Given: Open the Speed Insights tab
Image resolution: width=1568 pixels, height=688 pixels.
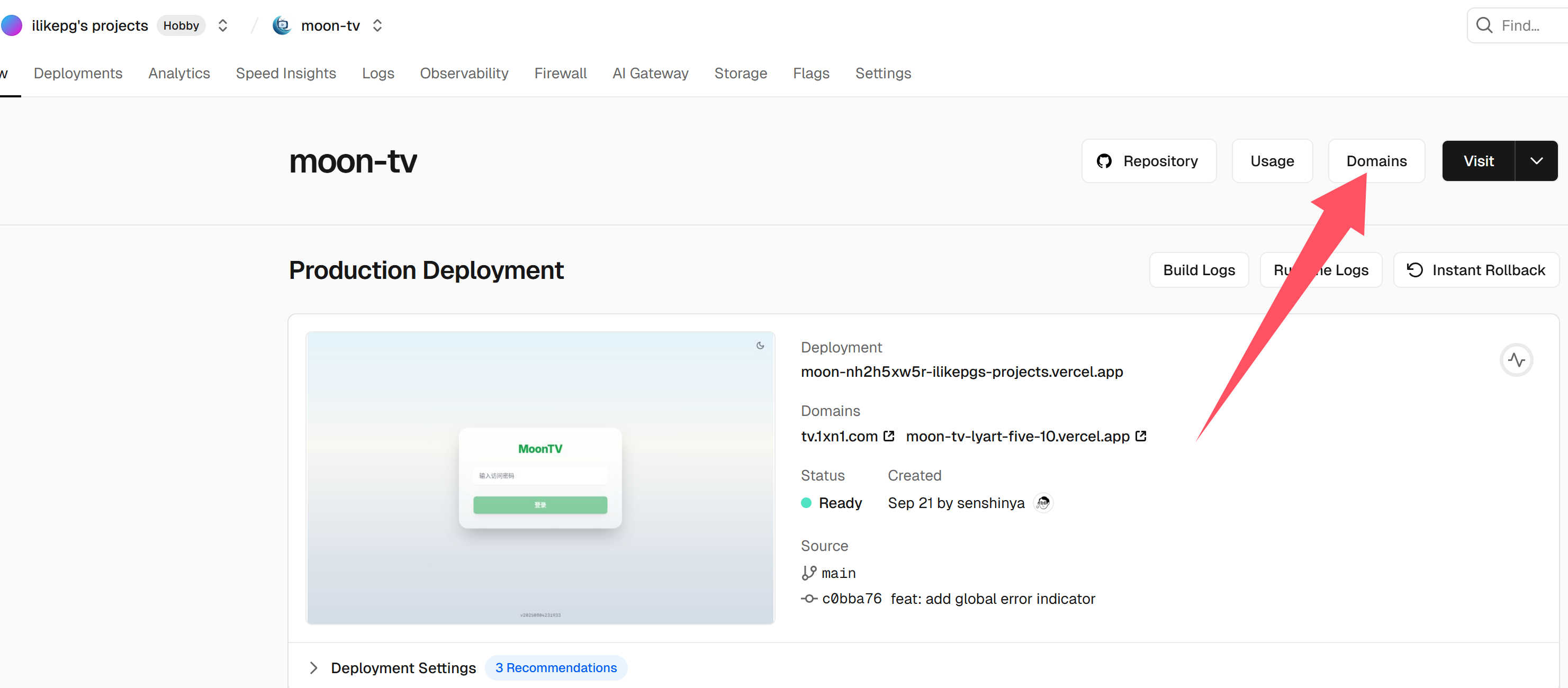Looking at the screenshot, I should click(285, 73).
